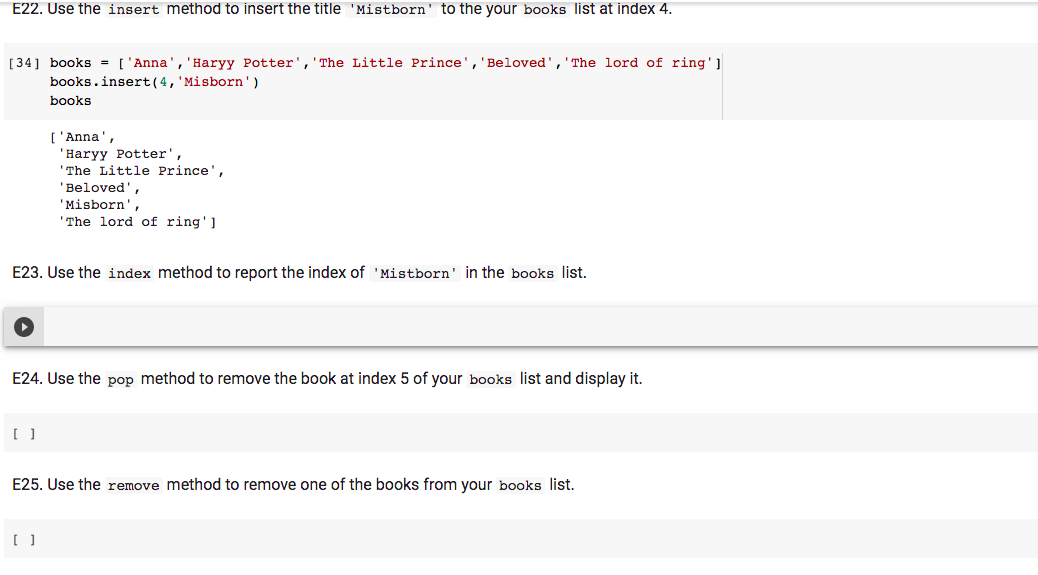Click the E22 insert method instruction text

(342, 9)
